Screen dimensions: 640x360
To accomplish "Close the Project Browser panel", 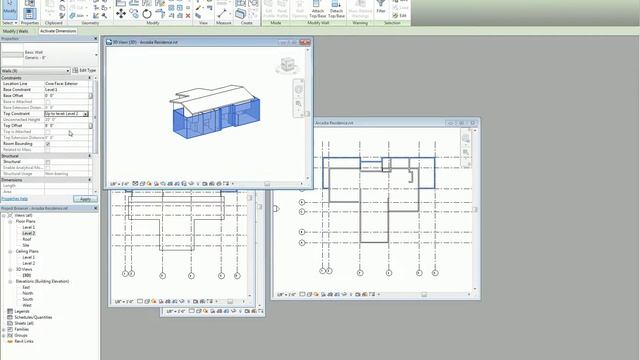I will [x=96, y=208].
